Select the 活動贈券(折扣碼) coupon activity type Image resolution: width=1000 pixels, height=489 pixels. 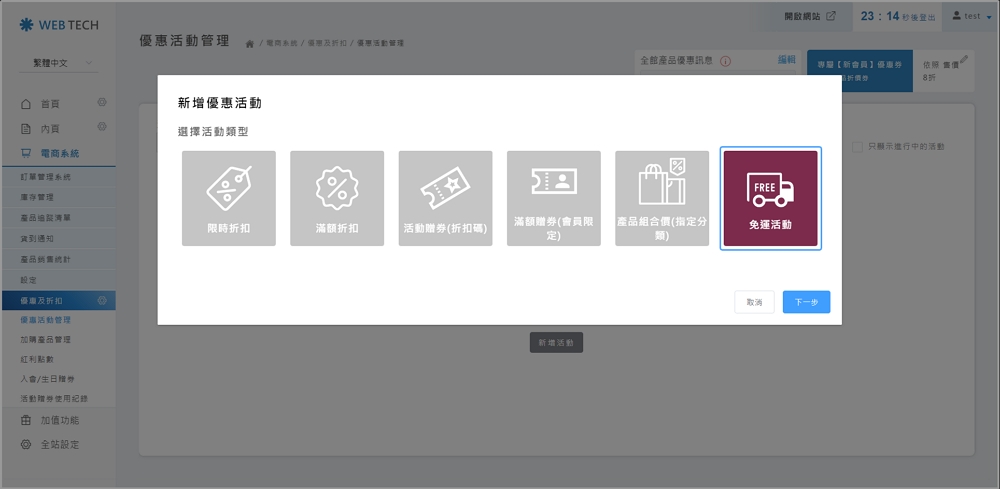point(445,198)
